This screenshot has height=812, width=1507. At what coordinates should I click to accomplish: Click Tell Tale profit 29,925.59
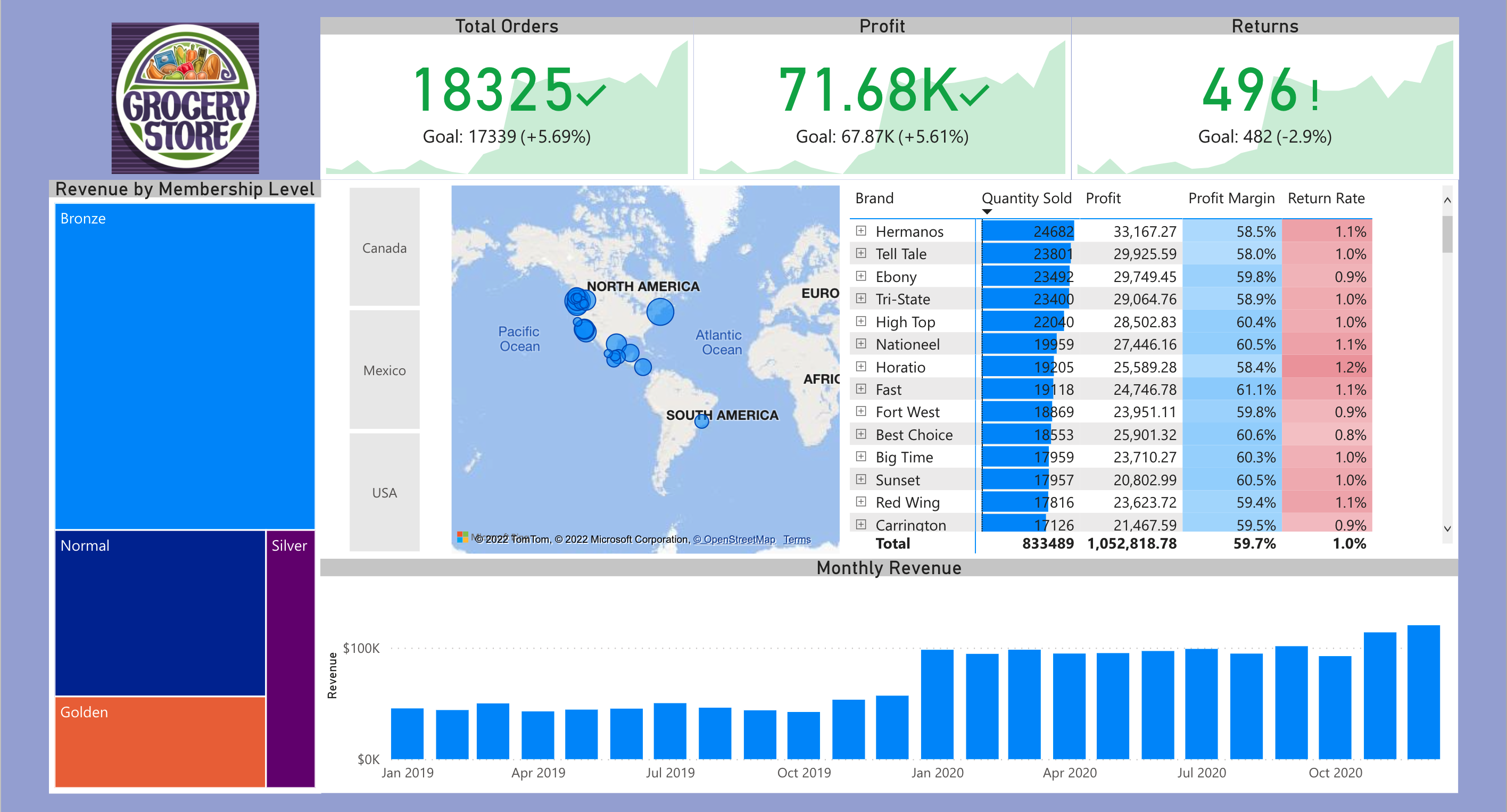tap(1144, 254)
